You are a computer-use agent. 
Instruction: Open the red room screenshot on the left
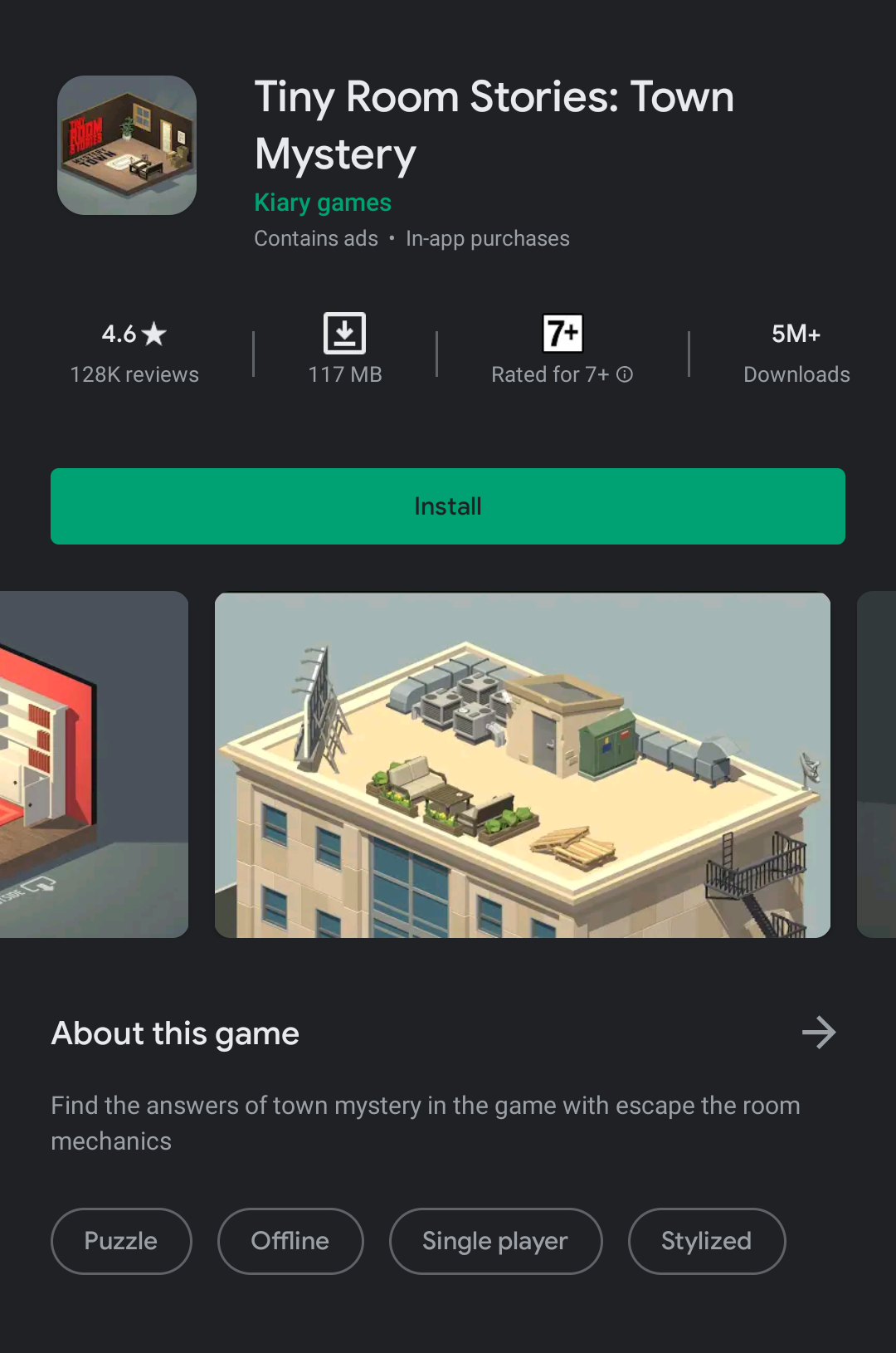coord(94,764)
